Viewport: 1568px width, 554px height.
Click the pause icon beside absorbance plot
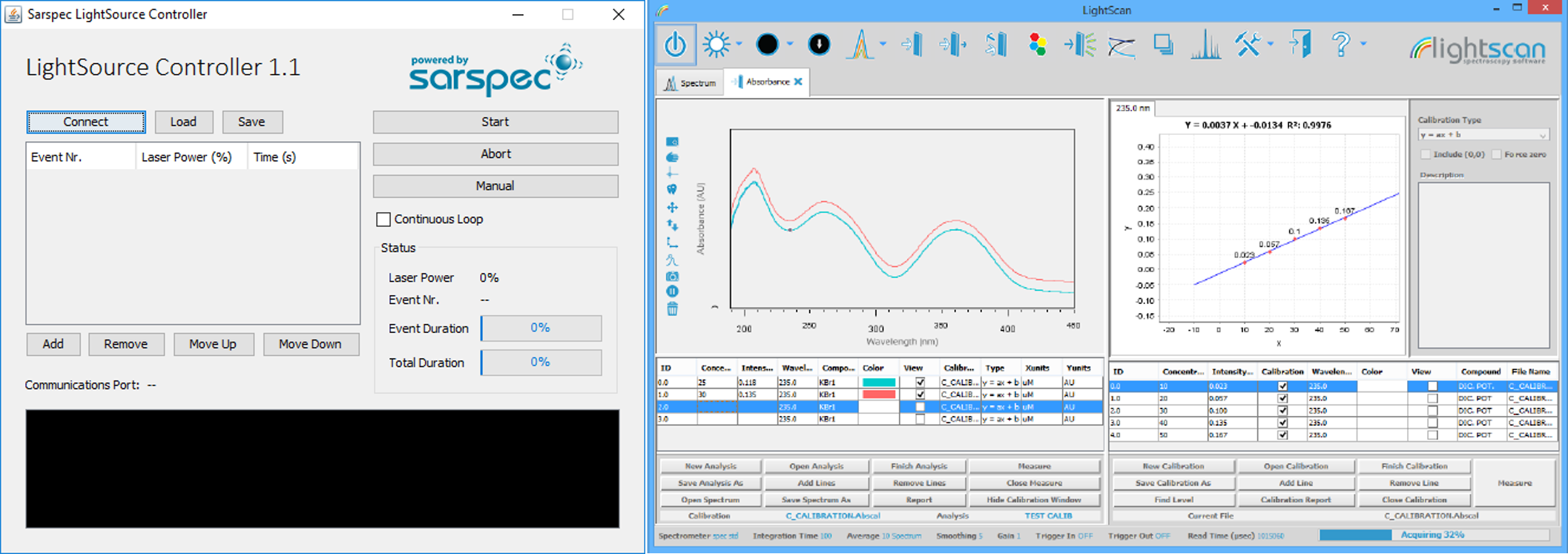672,291
